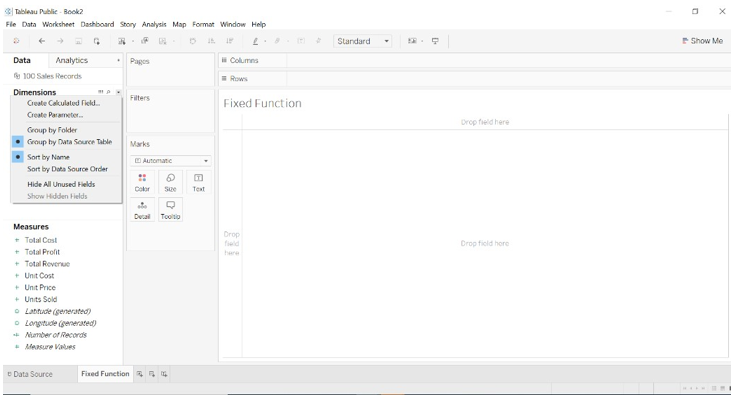Open Clear Sheet icon dropdown arrow
The height and width of the screenshot is (398, 733).
click(x=174, y=42)
